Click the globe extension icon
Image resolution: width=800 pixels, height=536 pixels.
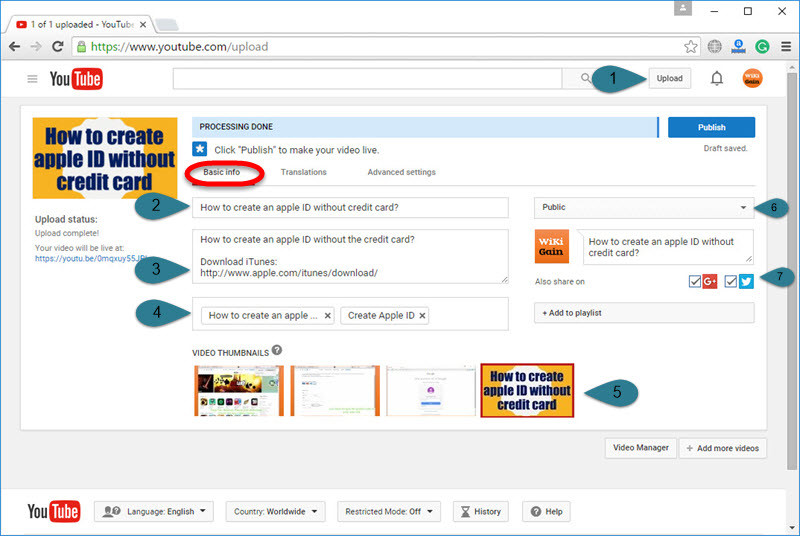pyautogui.click(x=714, y=47)
